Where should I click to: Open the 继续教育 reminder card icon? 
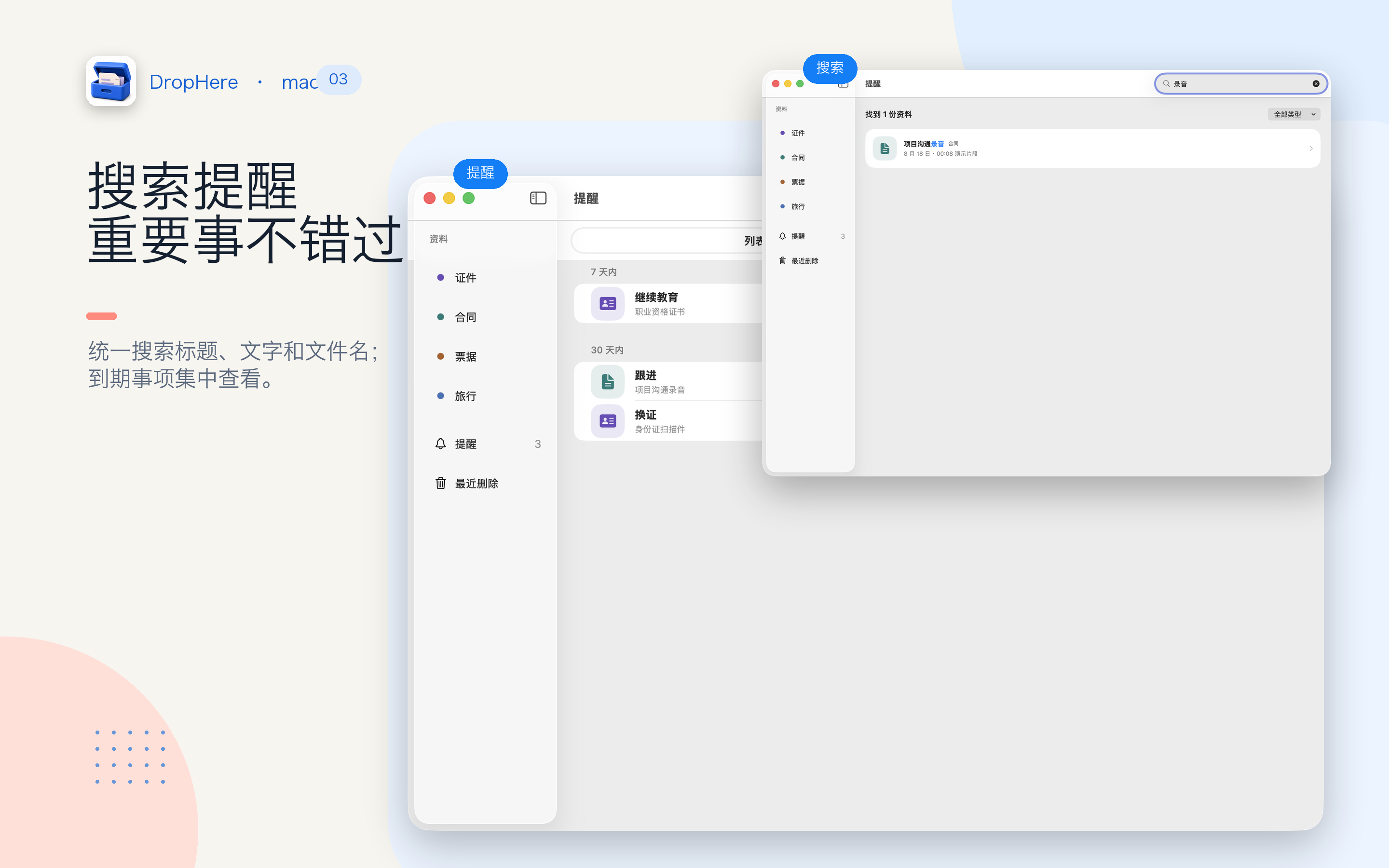click(607, 303)
